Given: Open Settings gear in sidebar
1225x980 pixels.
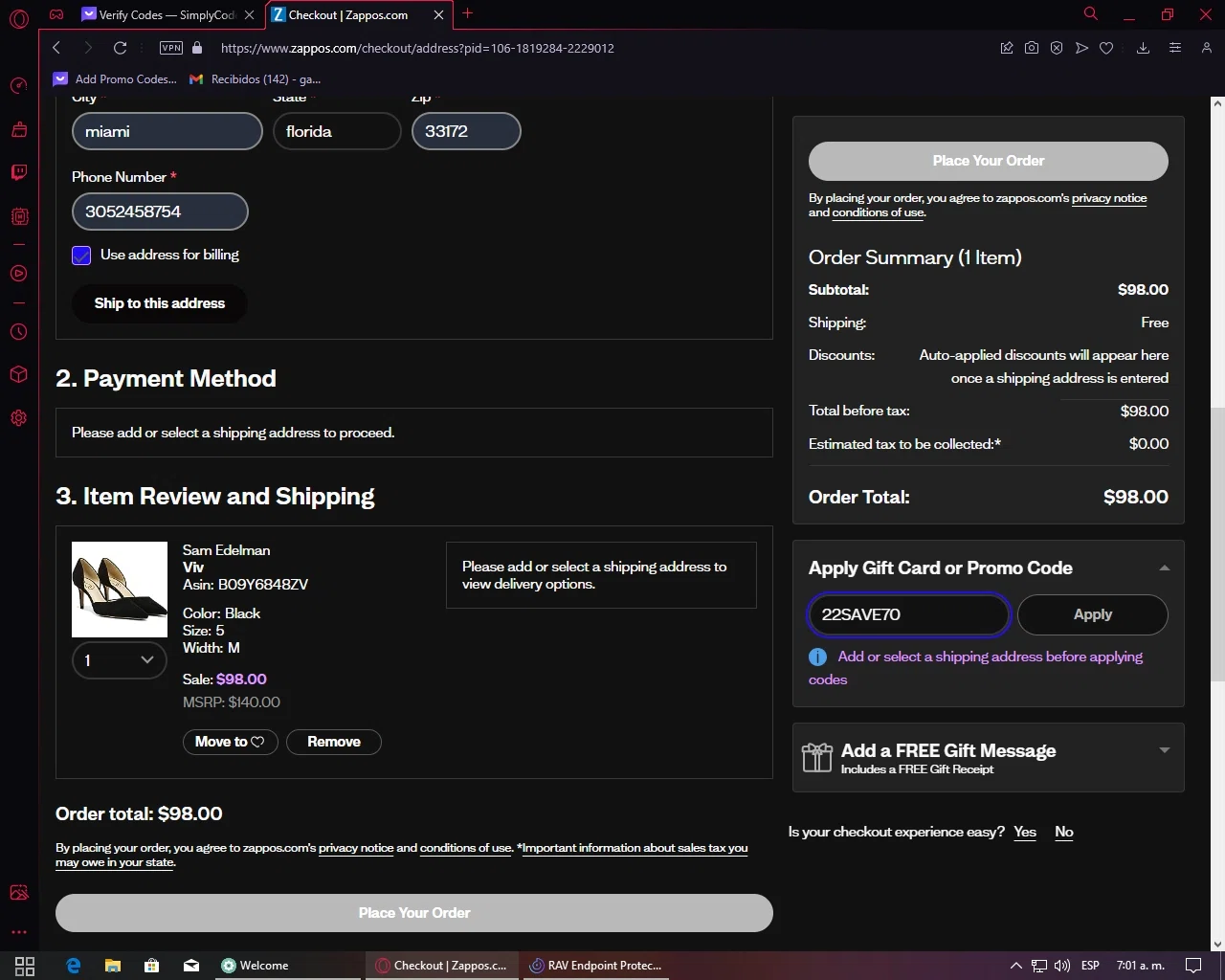Looking at the screenshot, I should click(18, 418).
